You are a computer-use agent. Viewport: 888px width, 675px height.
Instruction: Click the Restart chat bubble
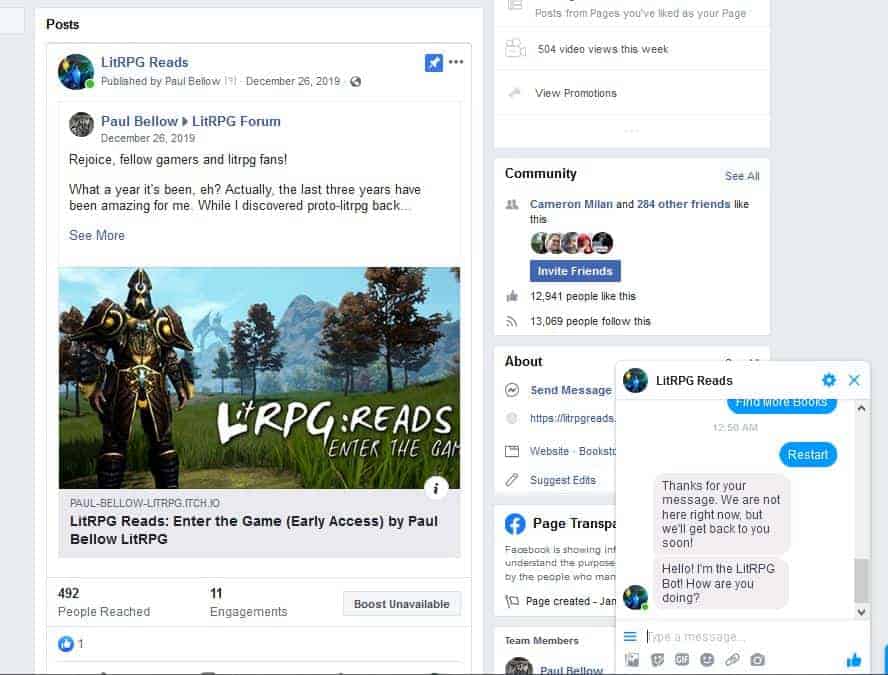click(x=808, y=455)
